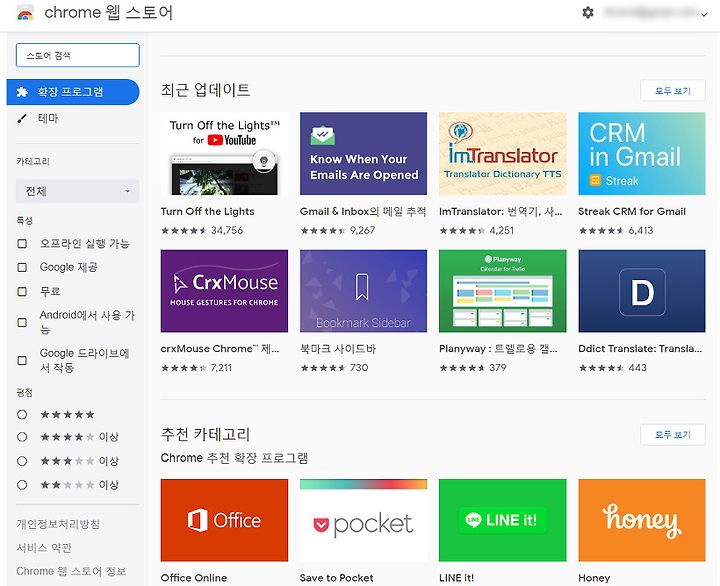Open the Planyway calendar tile
This screenshot has height=586, width=720.
pyautogui.click(x=502, y=291)
